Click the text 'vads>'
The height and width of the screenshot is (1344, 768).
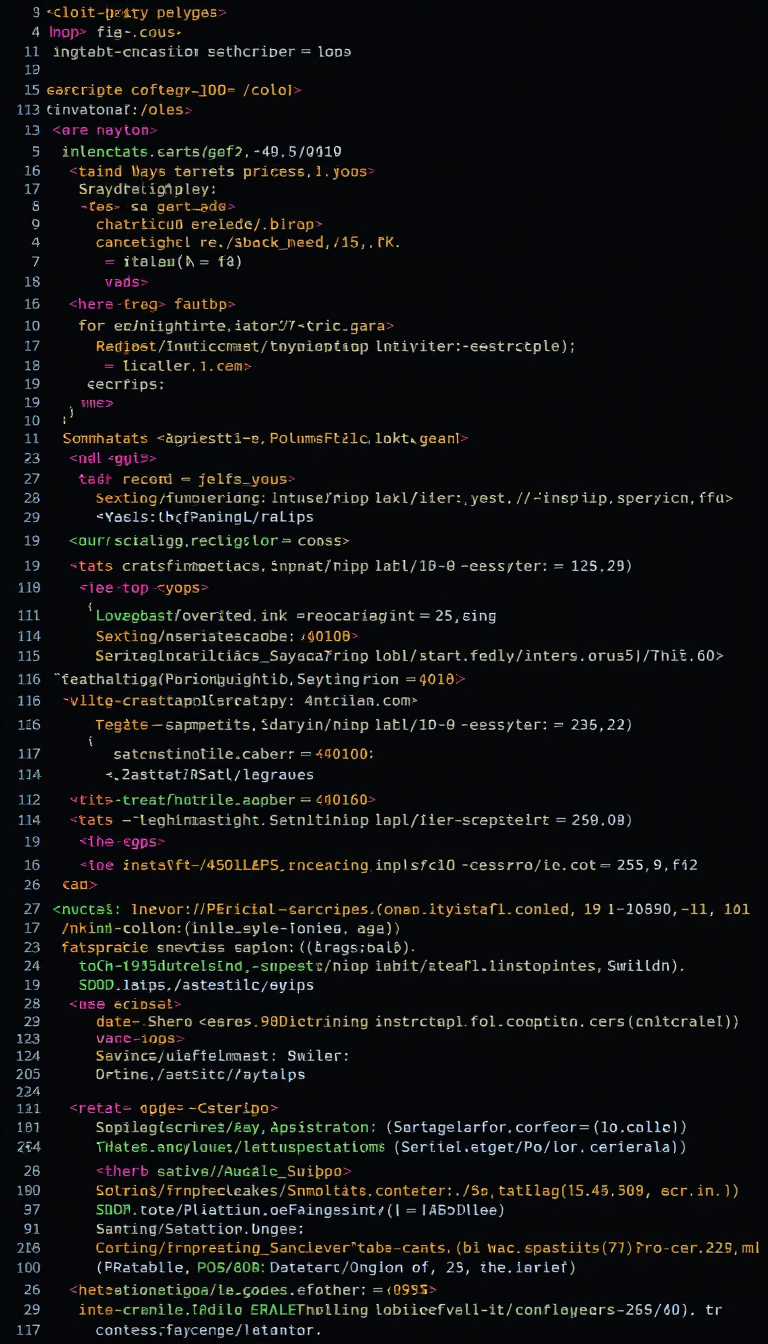coord(126,282)
